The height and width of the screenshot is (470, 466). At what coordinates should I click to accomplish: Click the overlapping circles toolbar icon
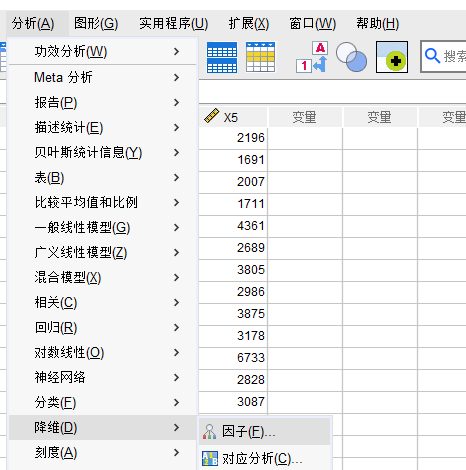[351, 57]
